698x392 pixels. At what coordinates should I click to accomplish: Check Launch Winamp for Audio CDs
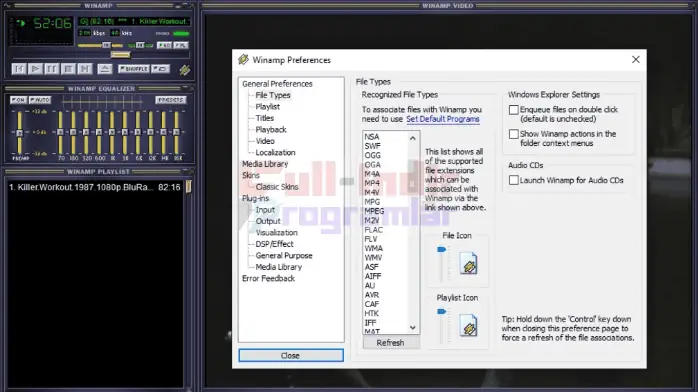pos(514,180)
